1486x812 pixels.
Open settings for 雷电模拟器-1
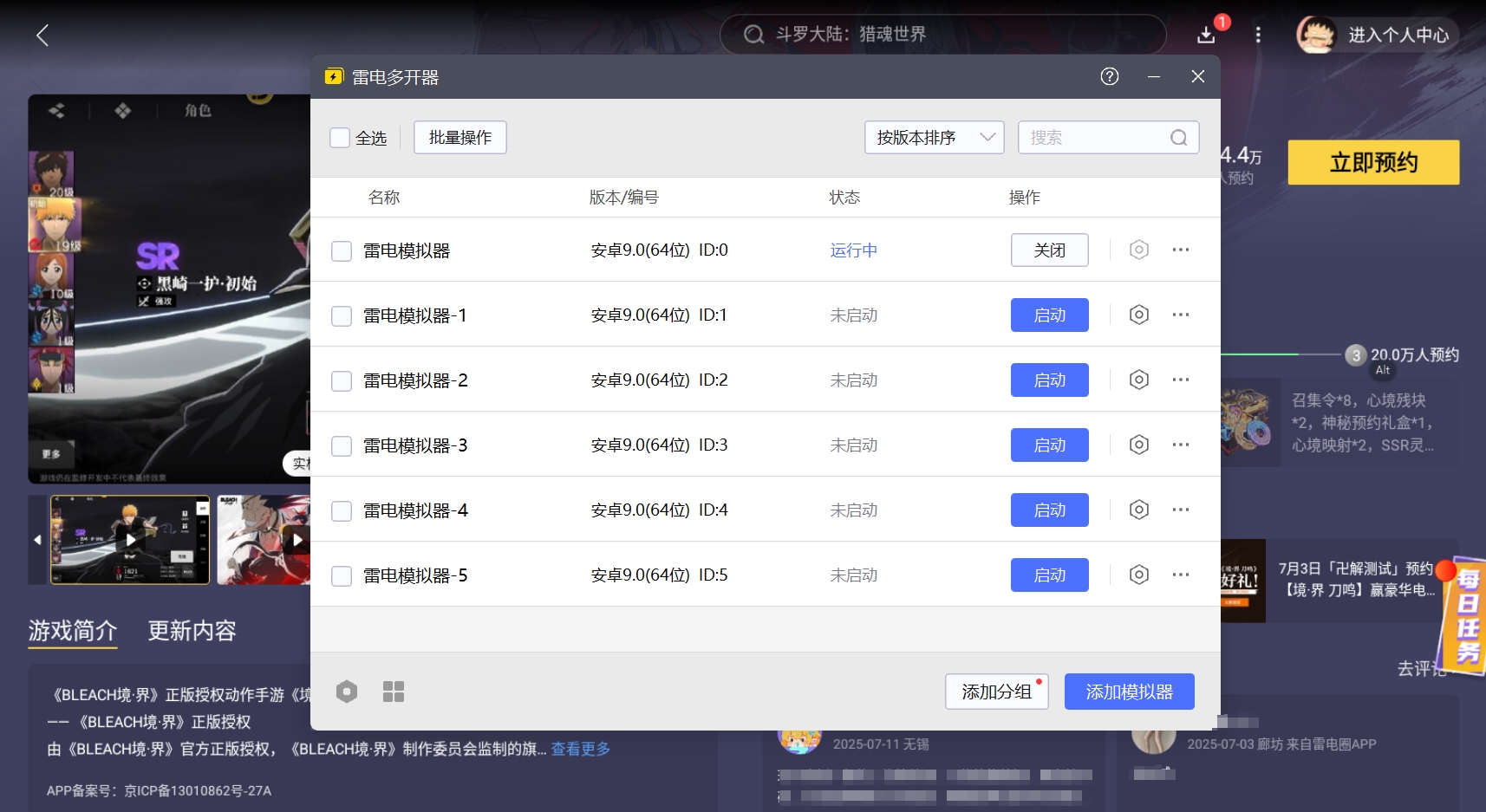click(1138, 315)
